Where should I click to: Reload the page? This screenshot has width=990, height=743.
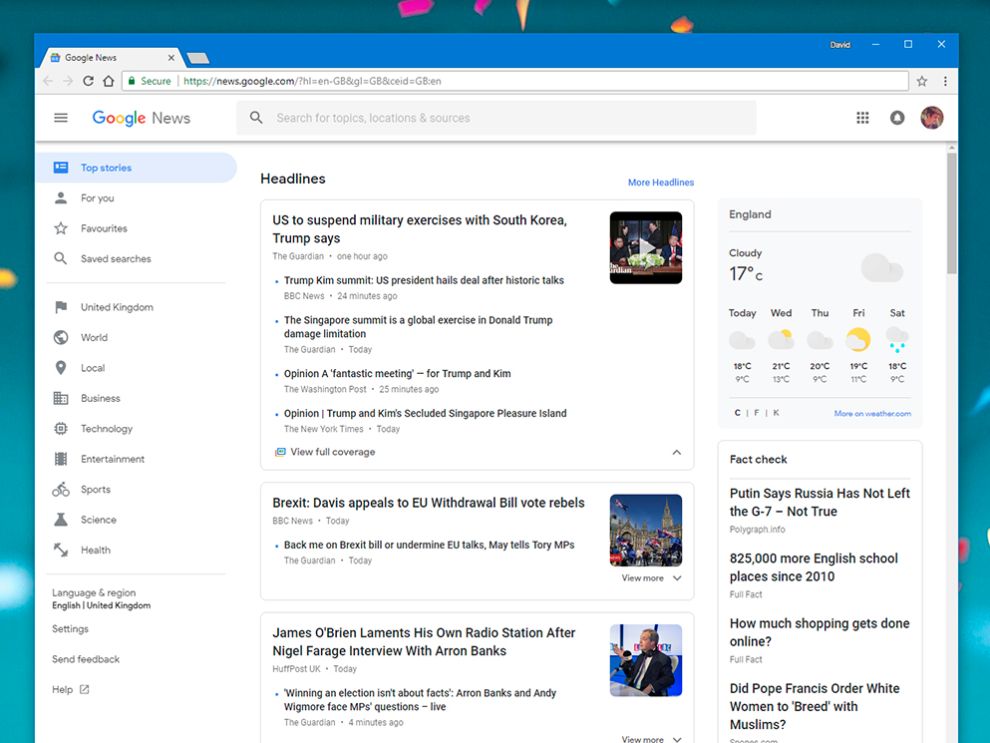click(x=88, y=81)
